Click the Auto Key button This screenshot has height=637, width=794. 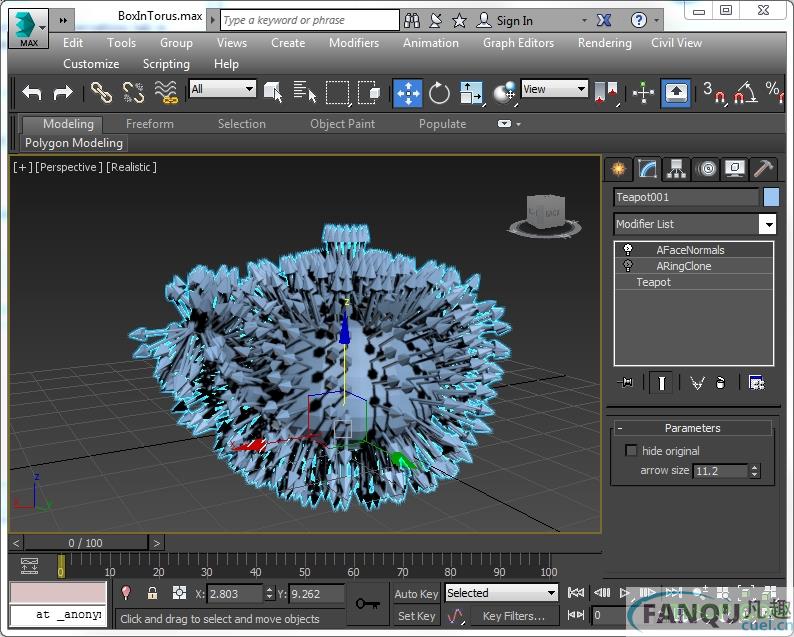pos(416,593)
